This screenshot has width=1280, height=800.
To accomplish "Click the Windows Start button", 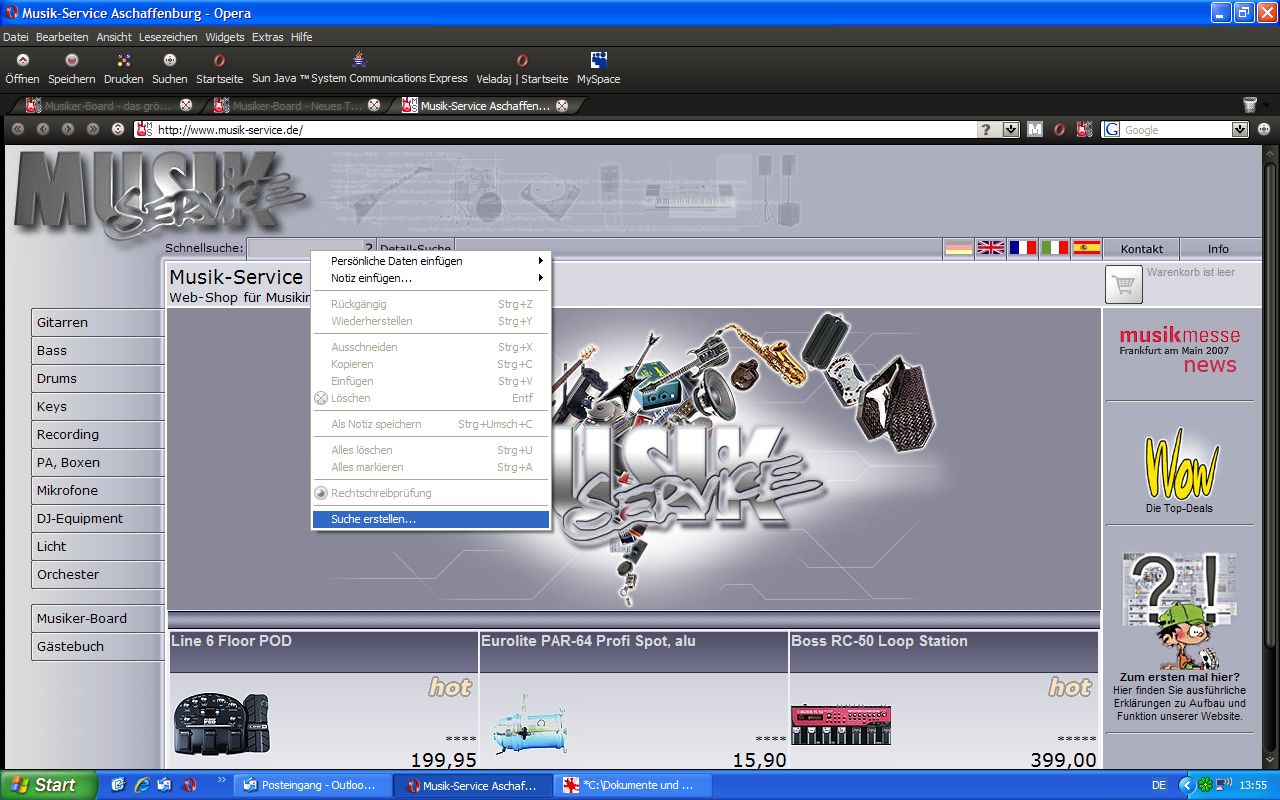I will pos(48,785).
